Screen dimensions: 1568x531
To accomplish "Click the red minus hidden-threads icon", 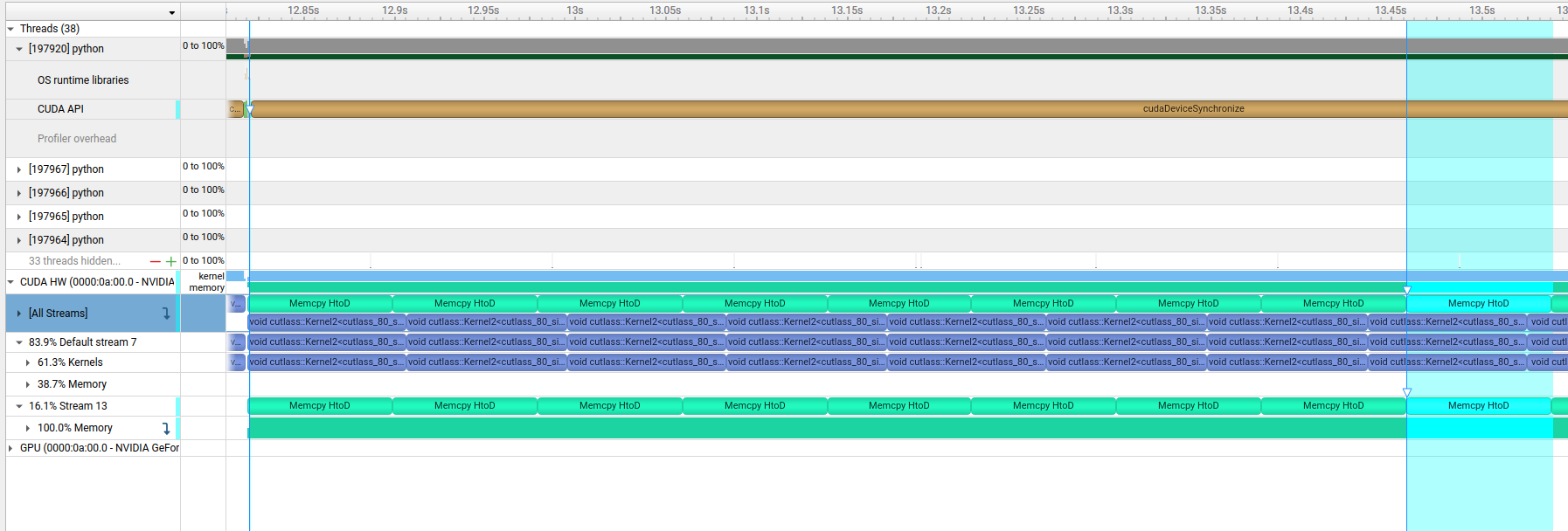I will click(x=156, y=261).
